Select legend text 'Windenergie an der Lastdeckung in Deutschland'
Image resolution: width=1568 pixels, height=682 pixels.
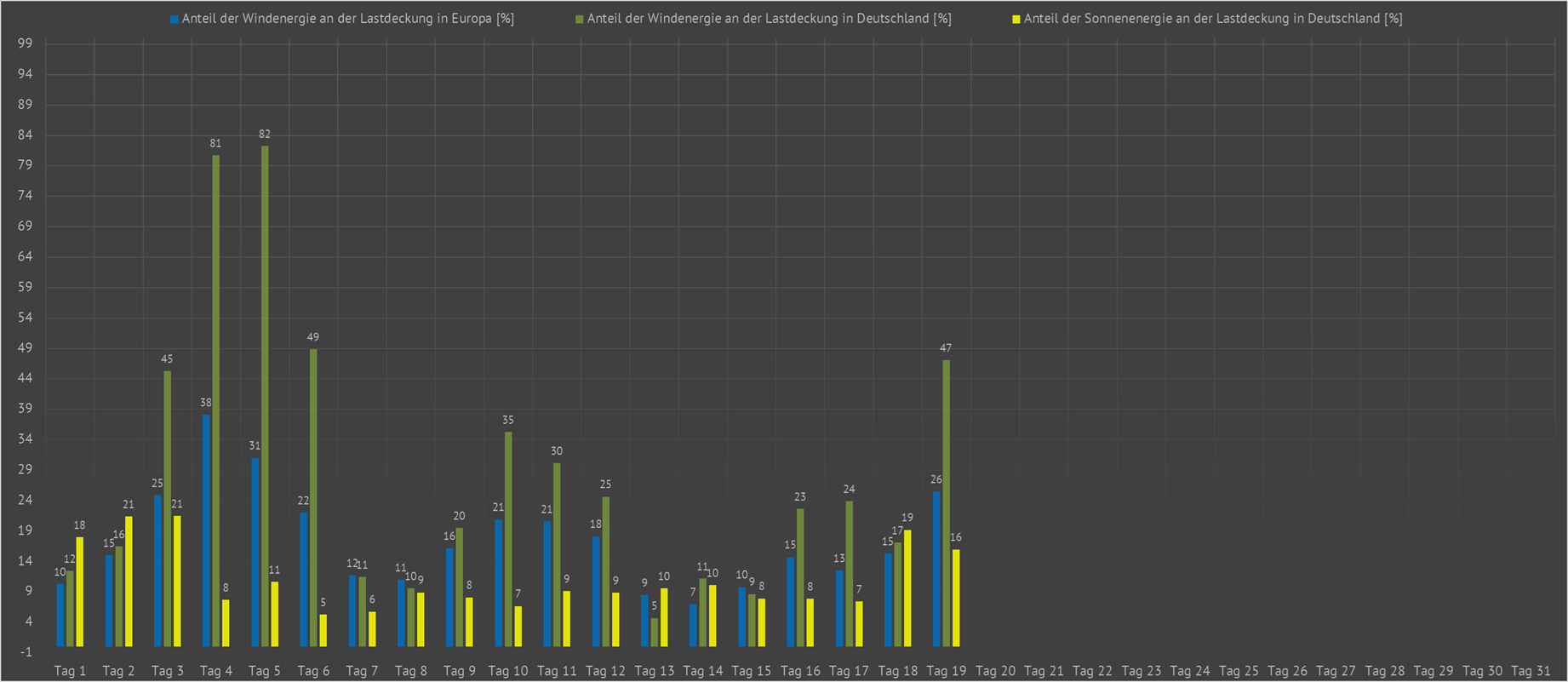[x=769, y=19]
